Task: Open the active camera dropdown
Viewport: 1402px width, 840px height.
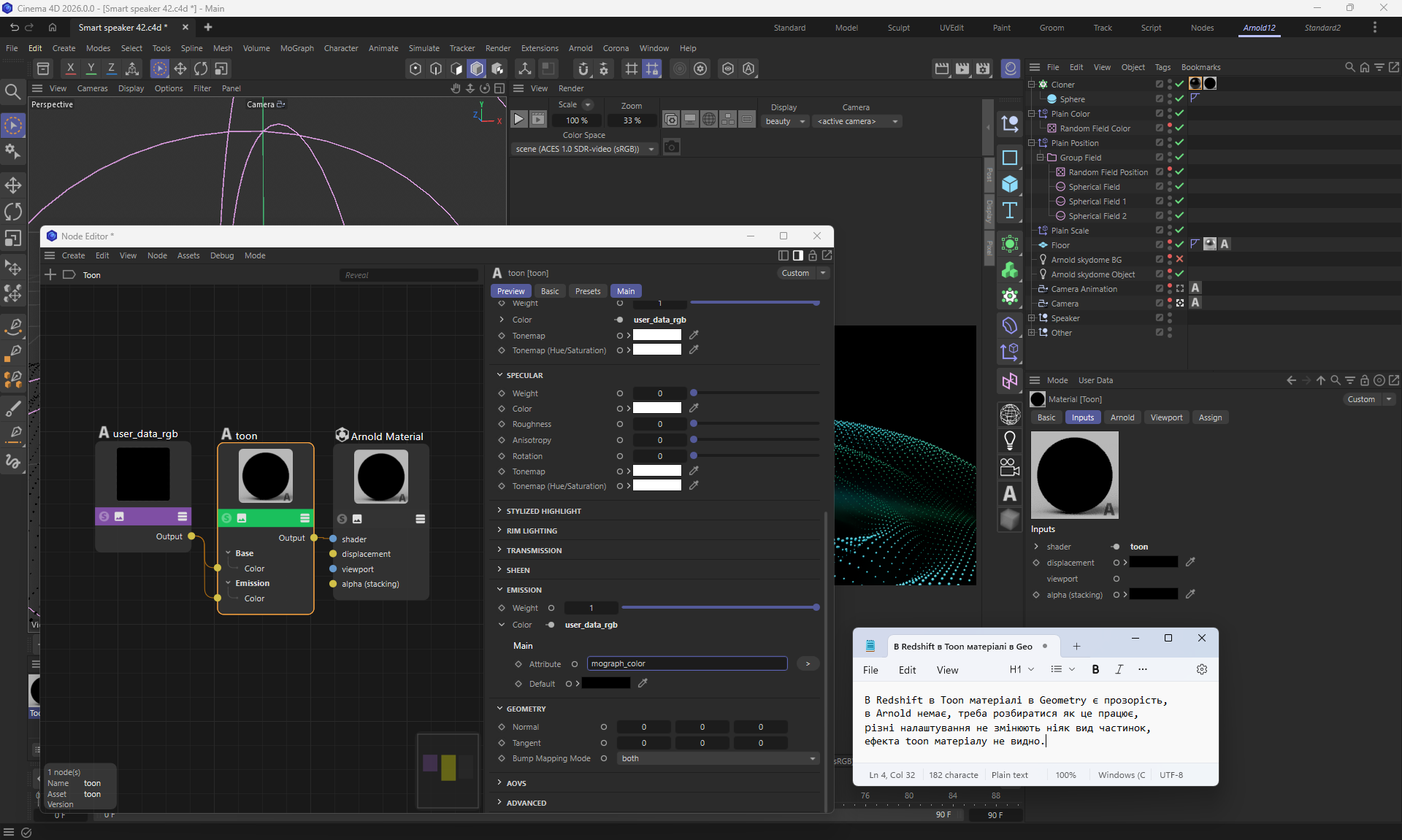Action: pos(857,121)
